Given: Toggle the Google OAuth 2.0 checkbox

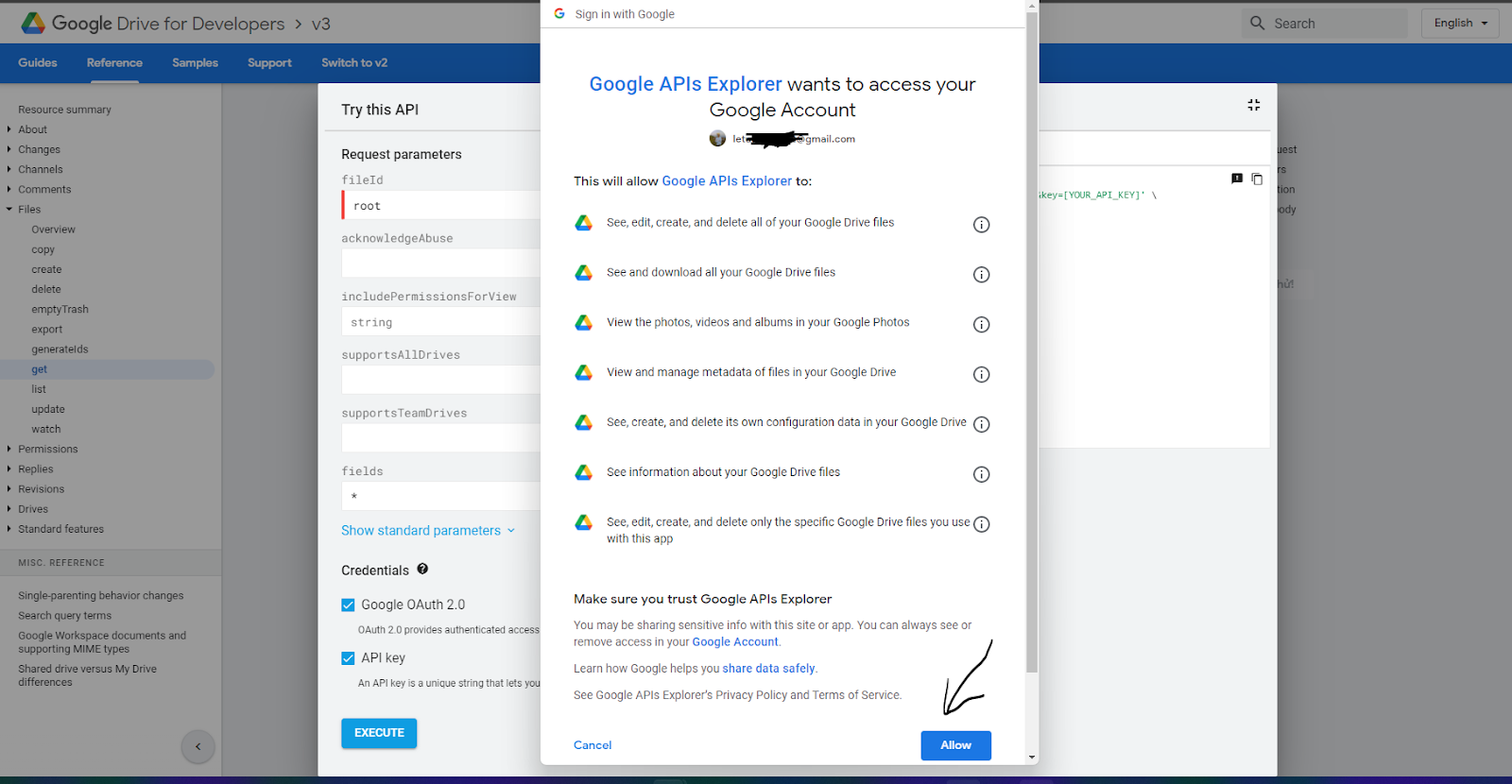Looking at the screenshot, I should (348, 605).
